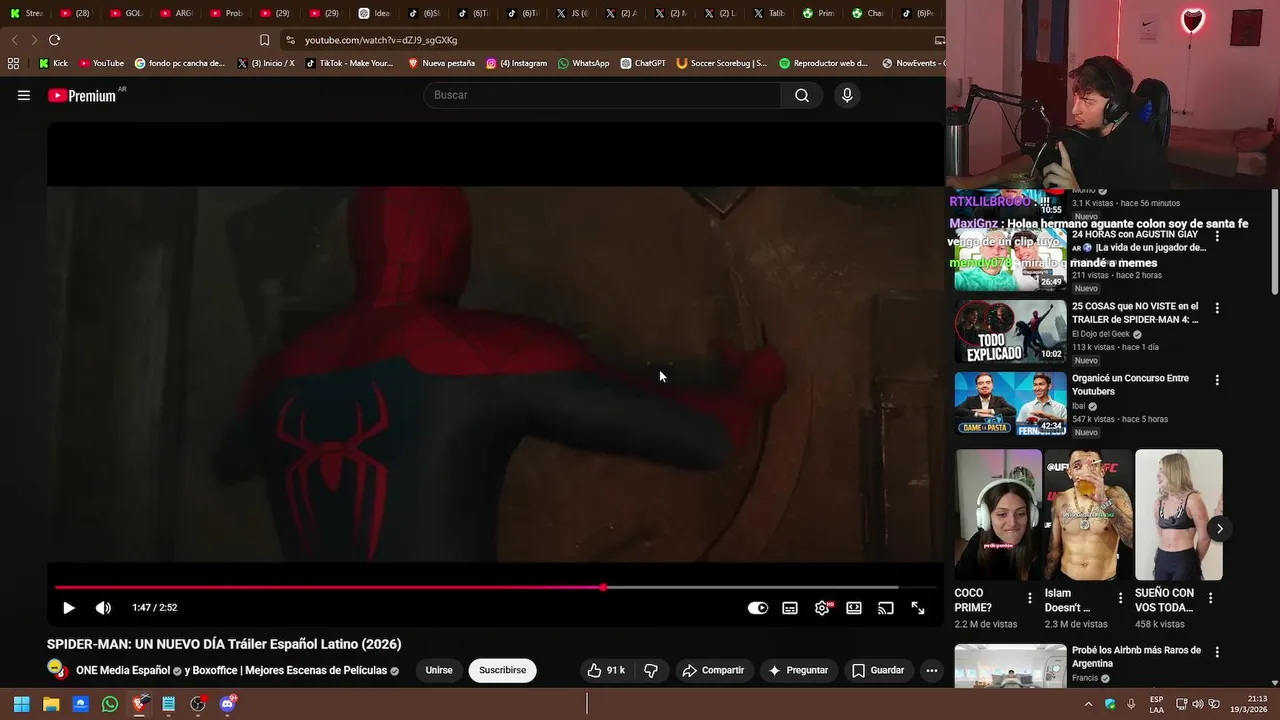
Task: Open the WhatsApp bookmark
Action: pyautogui.click(x=583, y=63)
